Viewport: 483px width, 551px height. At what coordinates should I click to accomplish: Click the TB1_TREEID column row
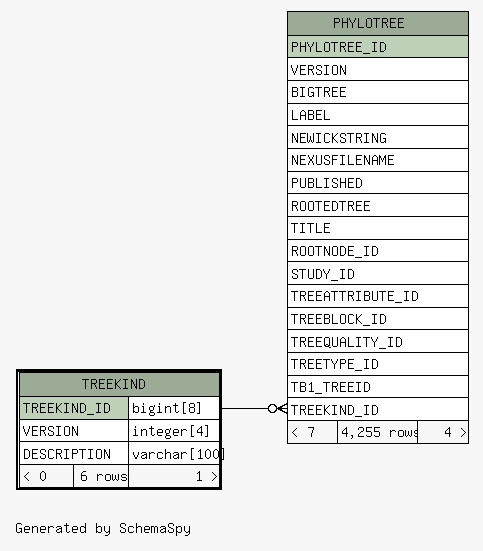pyautogui.click(x=378, y=387)
